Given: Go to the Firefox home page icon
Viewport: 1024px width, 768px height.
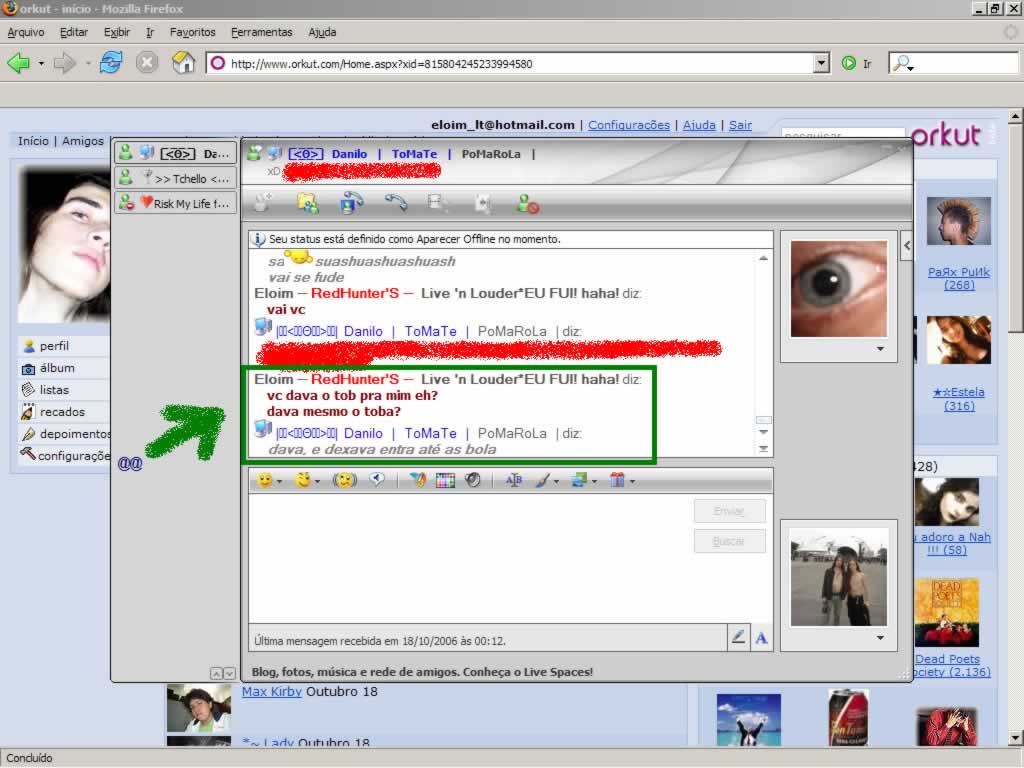Looking at the screenshot, I should (x=183, y=63).
